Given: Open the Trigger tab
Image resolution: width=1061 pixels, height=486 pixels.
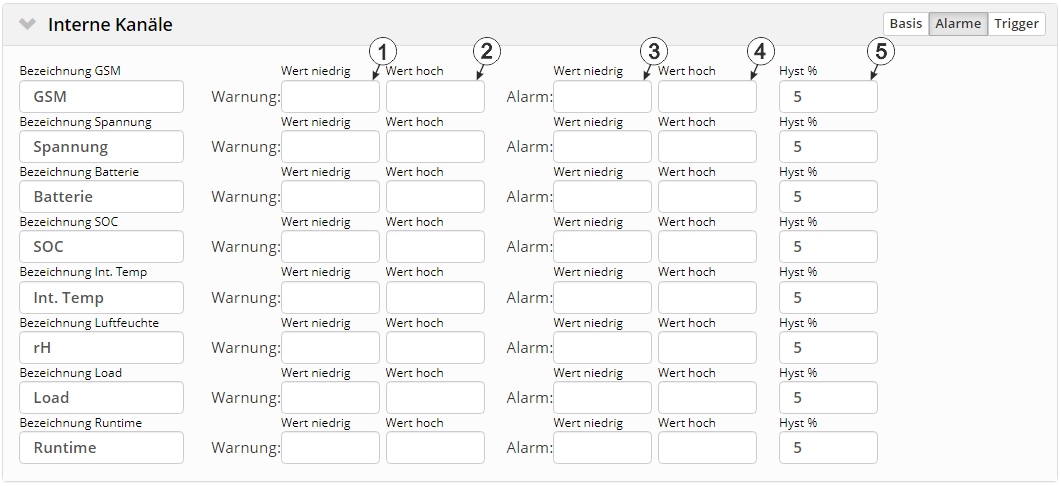Looking at the screenshot, I should click(1016, 24).
